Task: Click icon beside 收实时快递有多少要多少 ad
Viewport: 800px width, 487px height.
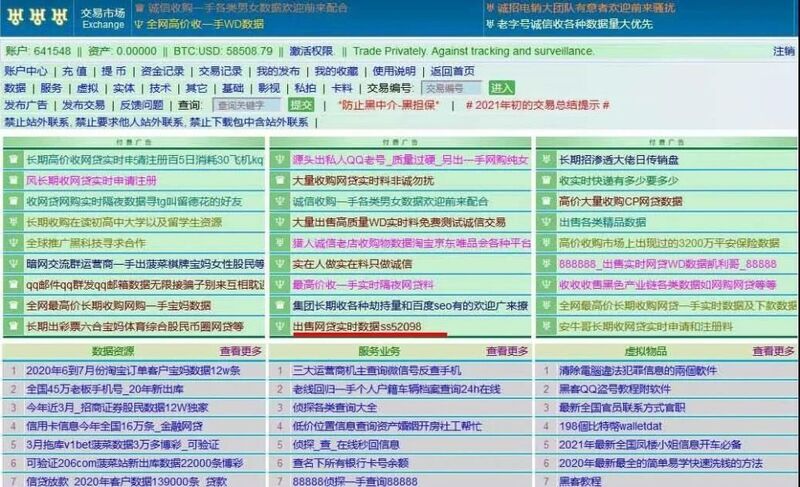Action: point(546,181)
